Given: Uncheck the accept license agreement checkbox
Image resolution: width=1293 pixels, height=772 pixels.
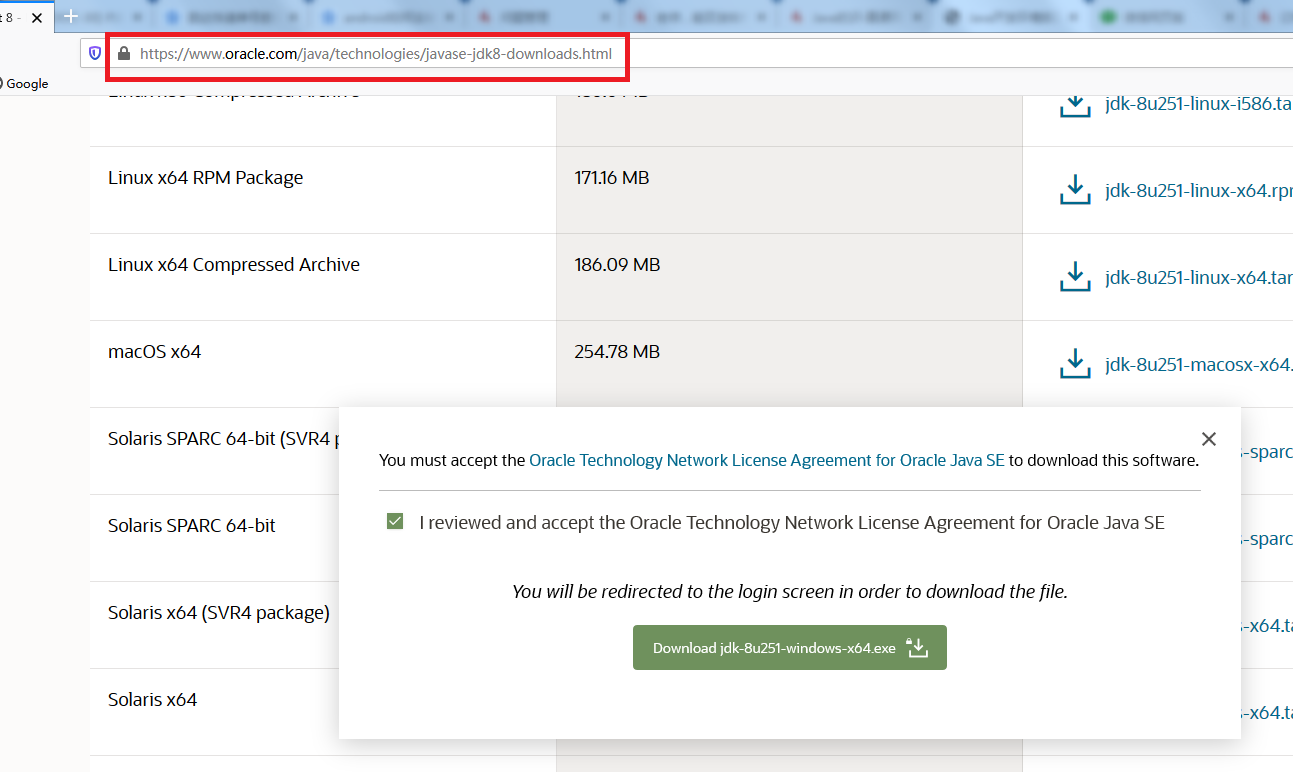Looking at the screenshot, I should coord(395,522).
